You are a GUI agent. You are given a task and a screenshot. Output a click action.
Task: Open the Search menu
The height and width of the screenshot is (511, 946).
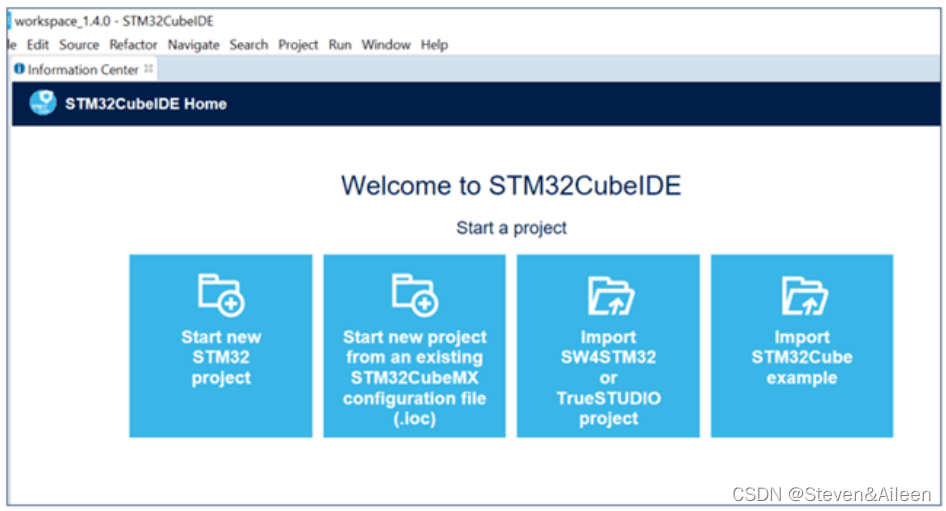(249, 45)
